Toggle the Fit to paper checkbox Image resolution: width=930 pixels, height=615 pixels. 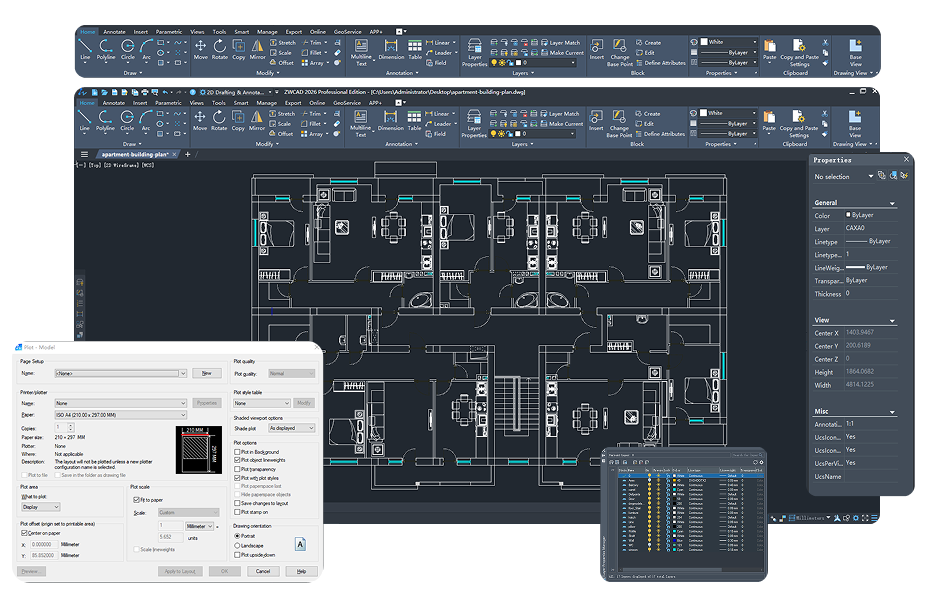136,500
